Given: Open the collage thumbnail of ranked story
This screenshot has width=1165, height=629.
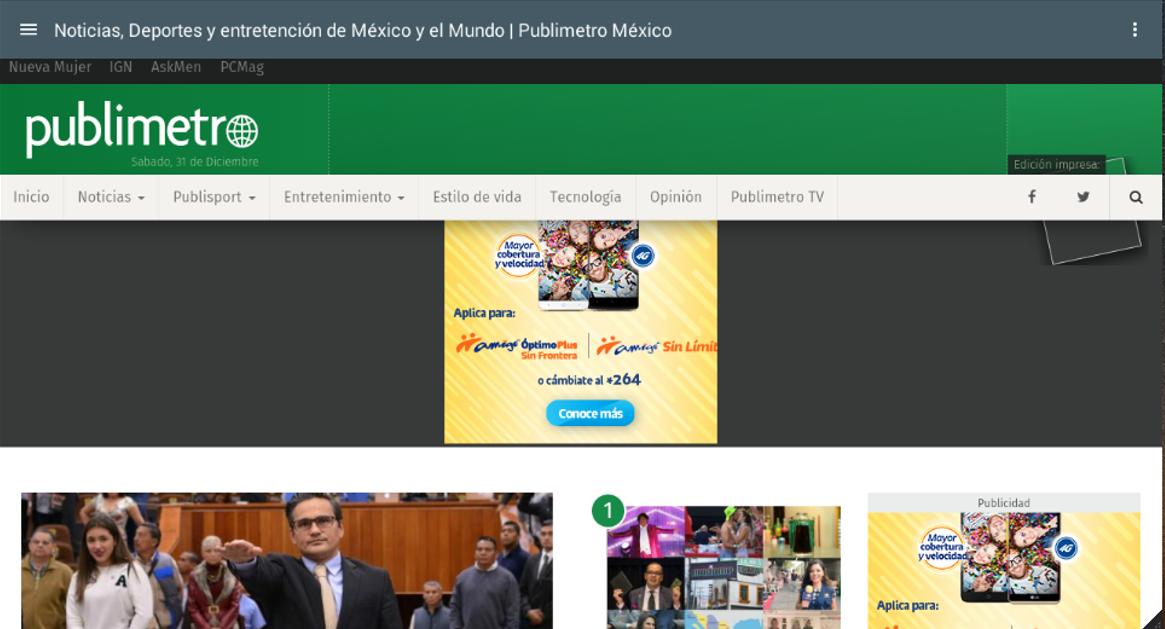Looking at the screenshot, I should tap(724, 567).
